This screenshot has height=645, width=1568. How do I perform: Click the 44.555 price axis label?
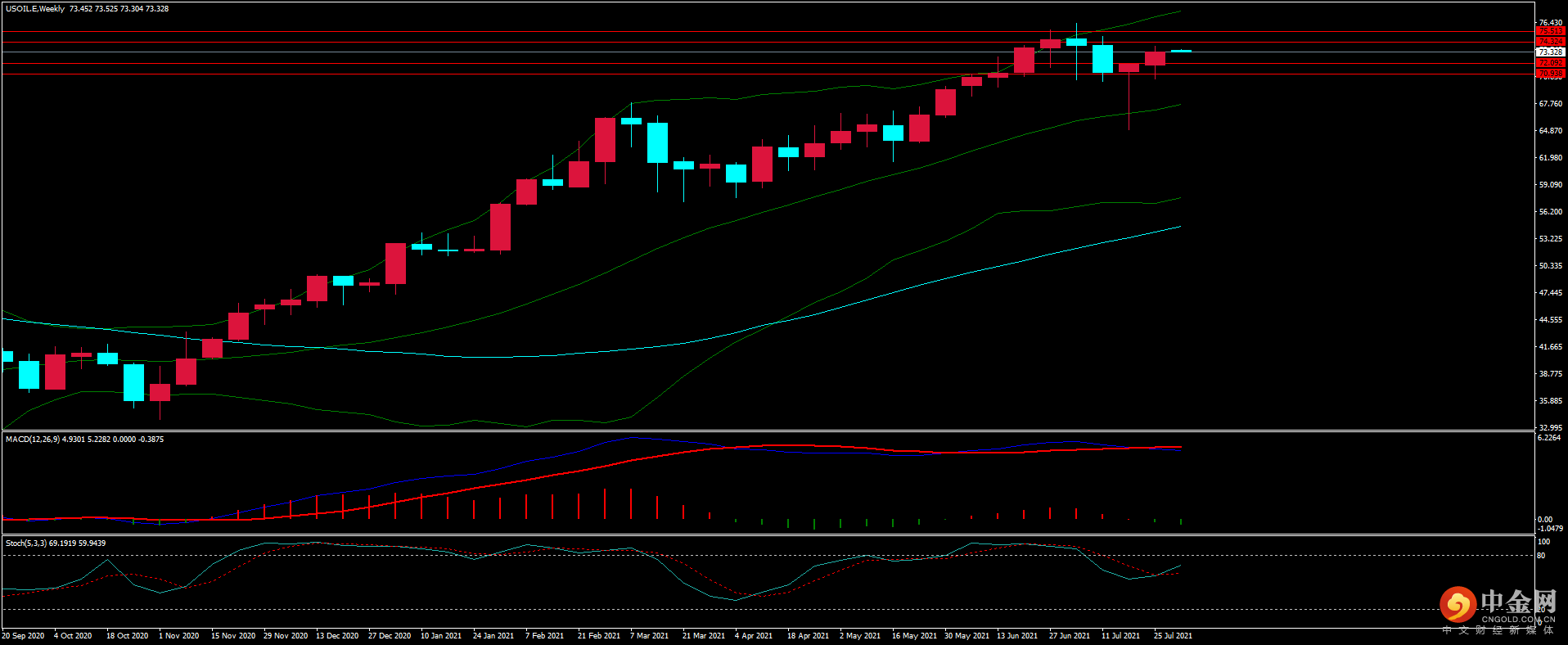coord(1550,320)
